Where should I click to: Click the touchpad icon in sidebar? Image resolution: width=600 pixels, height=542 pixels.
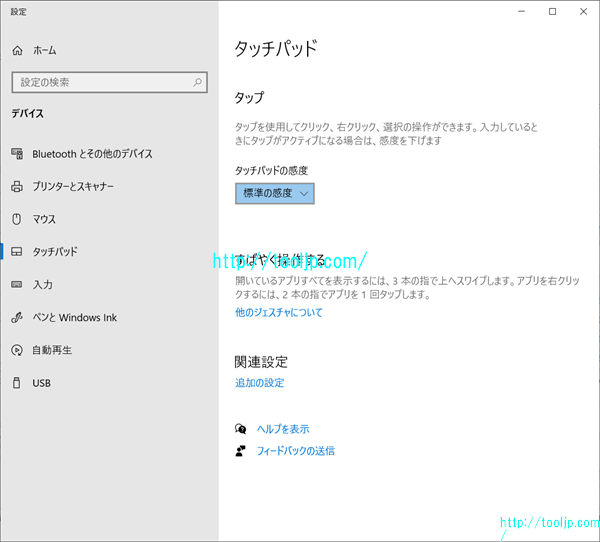click(16, 251)
